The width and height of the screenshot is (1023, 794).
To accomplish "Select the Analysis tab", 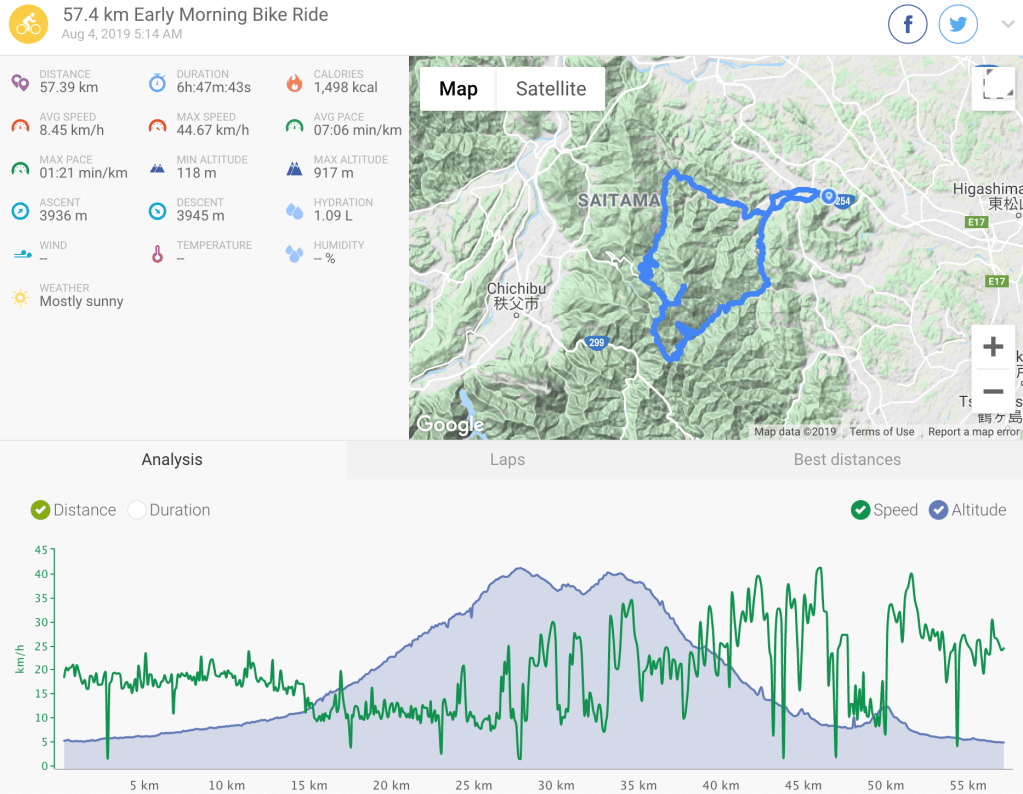I will click(172, 459).
